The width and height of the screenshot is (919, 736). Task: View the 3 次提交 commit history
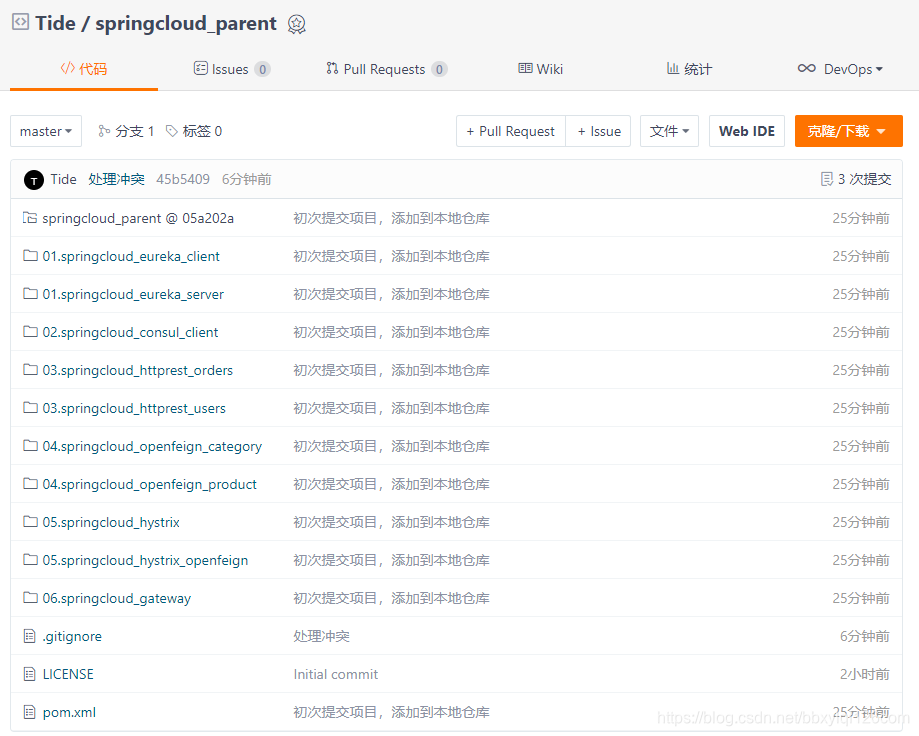[x=856, y=179]
